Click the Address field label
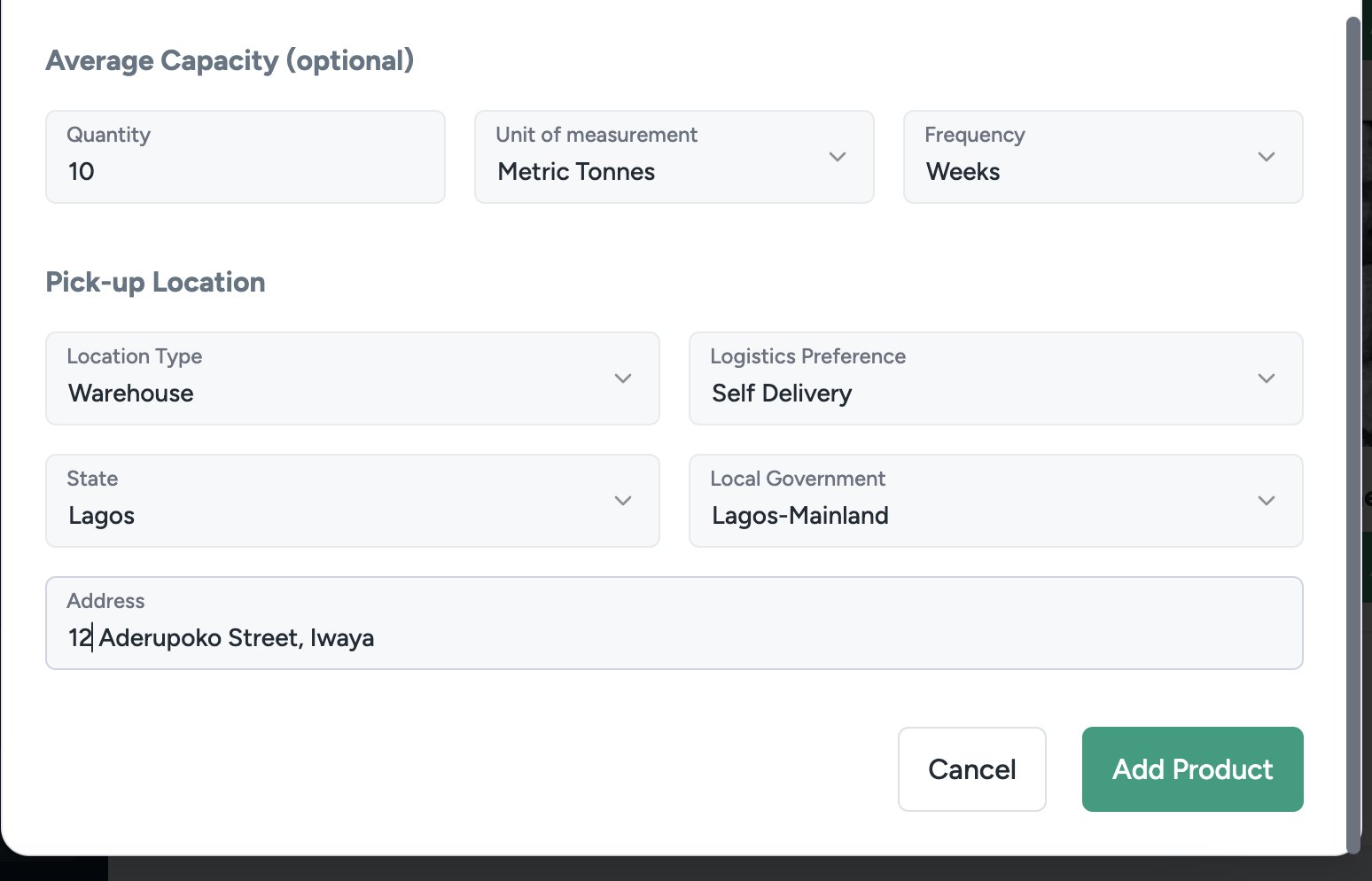 (105, 601)
